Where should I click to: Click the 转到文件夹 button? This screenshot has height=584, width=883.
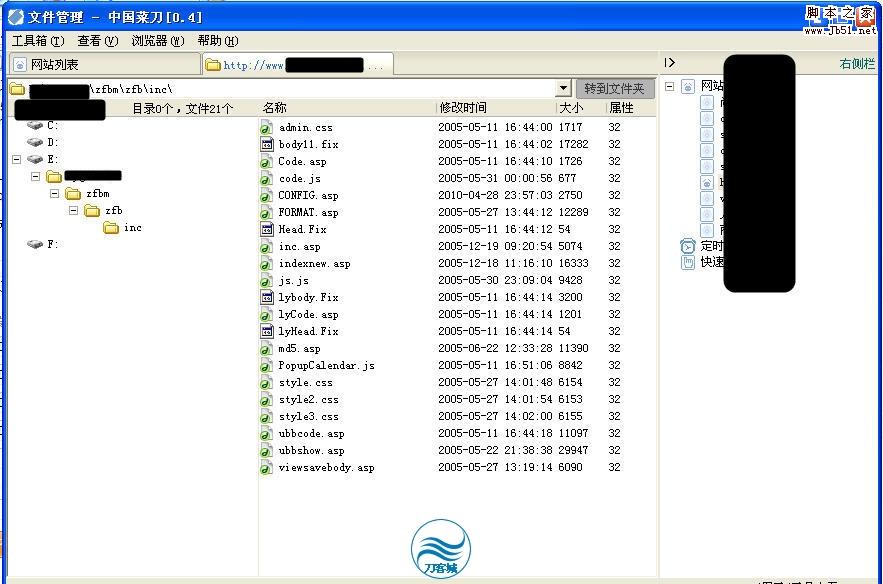coord(615,88)
